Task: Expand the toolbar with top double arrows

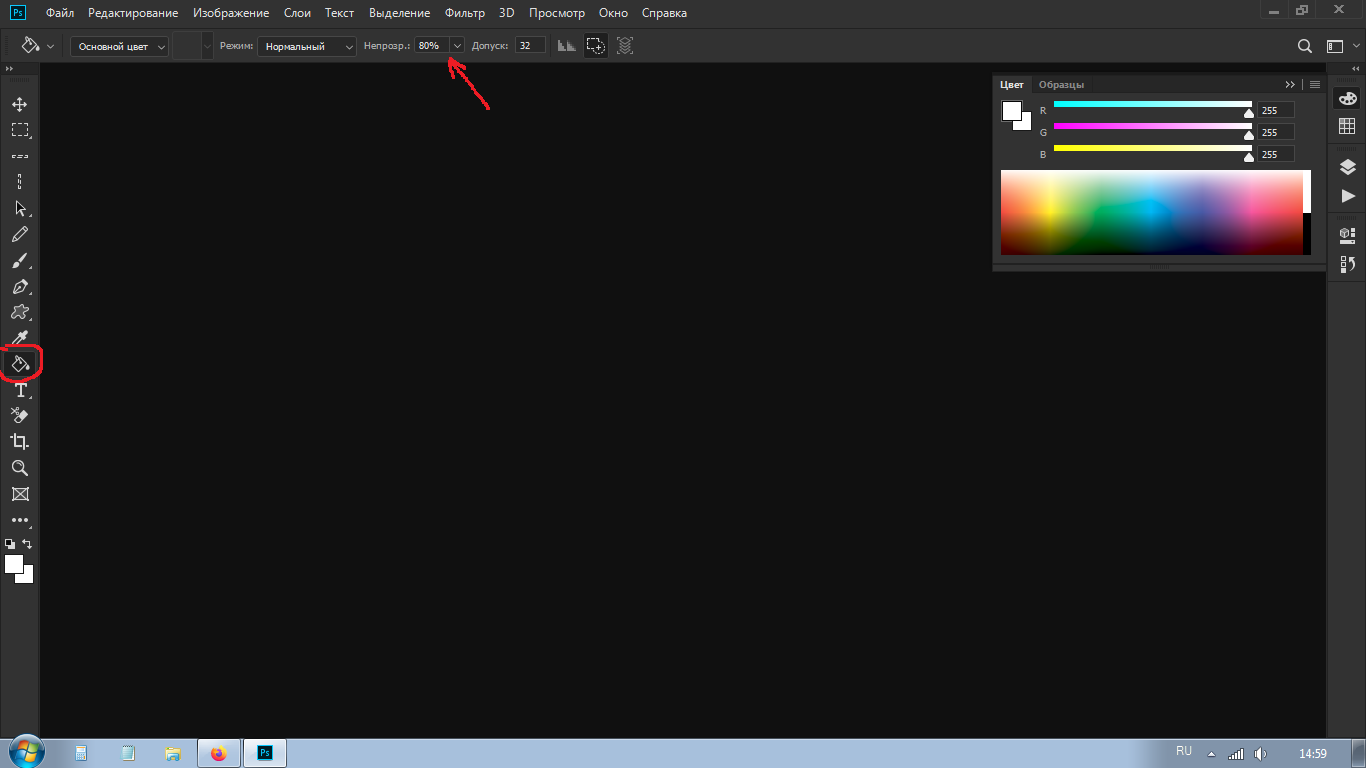Action: pyautogui.click(x=9, y=68)
